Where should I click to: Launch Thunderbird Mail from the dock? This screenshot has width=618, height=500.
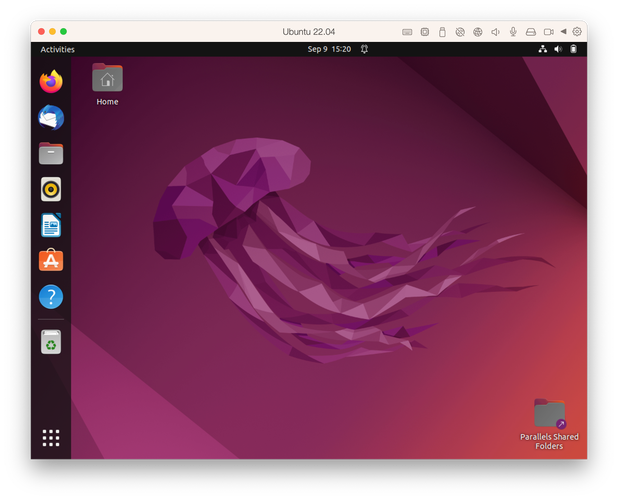pyautogui.click(x=51, y=117)
